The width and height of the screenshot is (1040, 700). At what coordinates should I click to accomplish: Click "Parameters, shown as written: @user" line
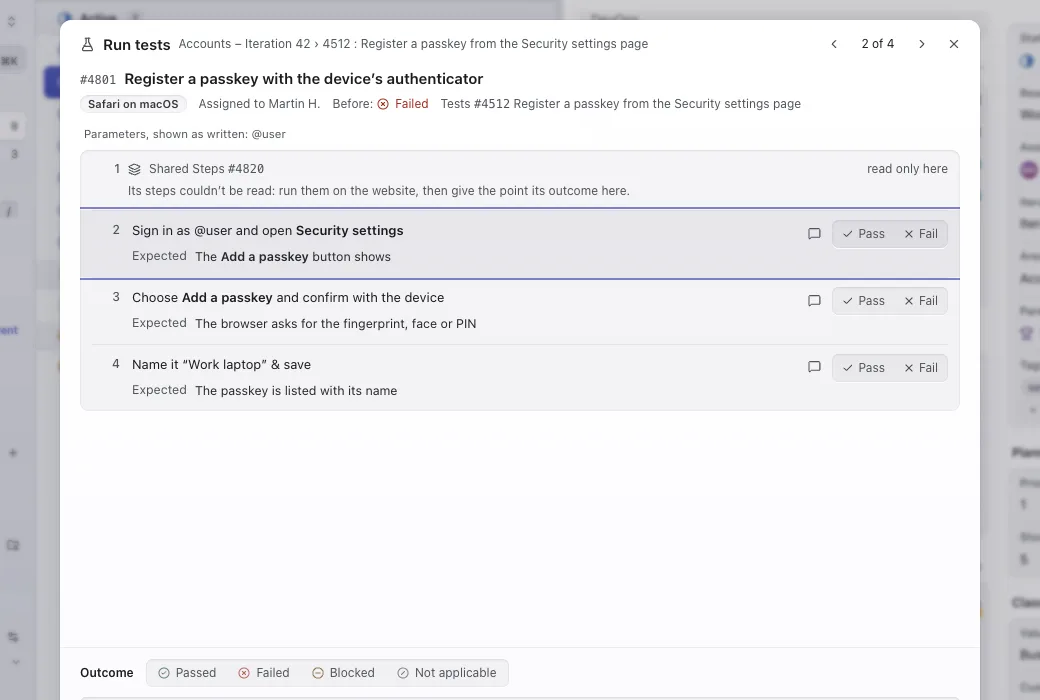[x=184, y=134]
